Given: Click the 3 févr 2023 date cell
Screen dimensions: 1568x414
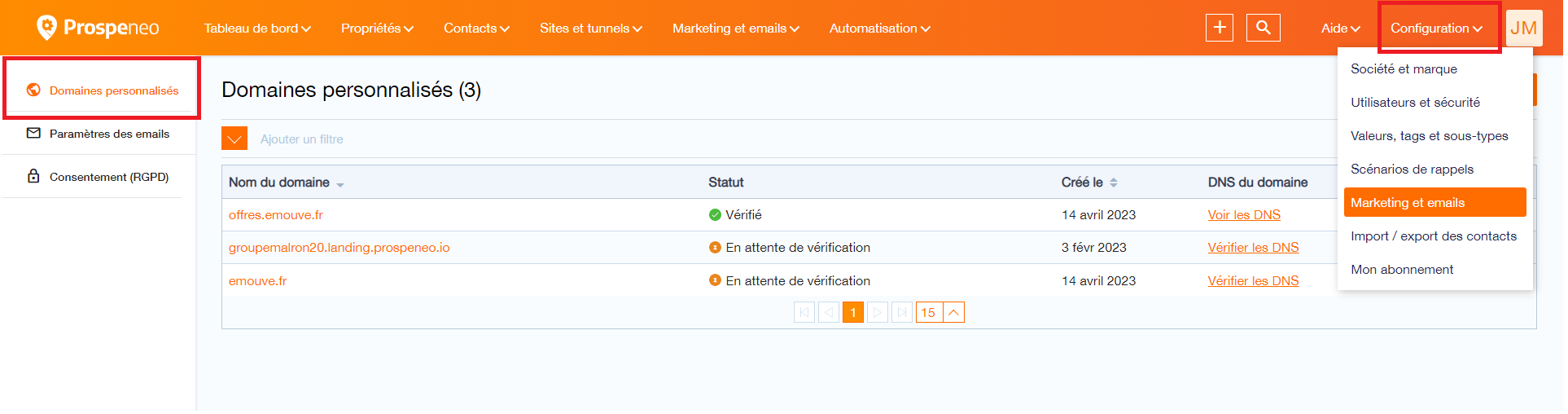Looking at the screenshot, I should pyautogui.click(x=1093, y=248).
